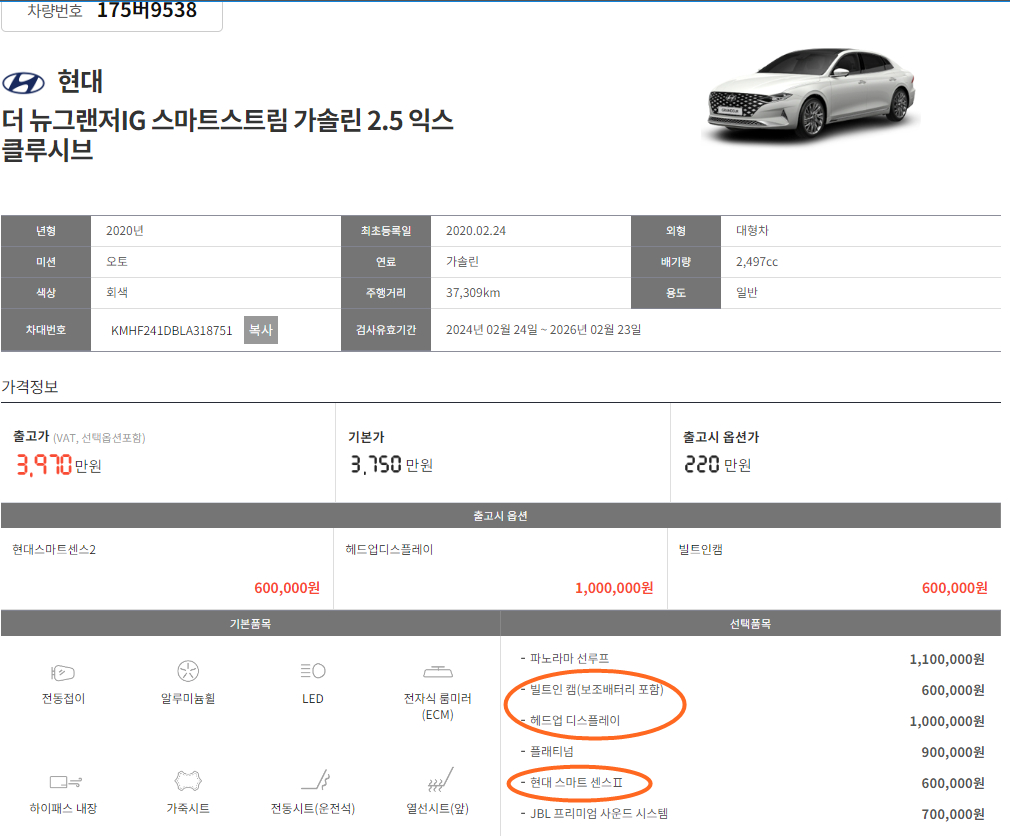
Task: Click the 외형 header cell
Action: 676,231
